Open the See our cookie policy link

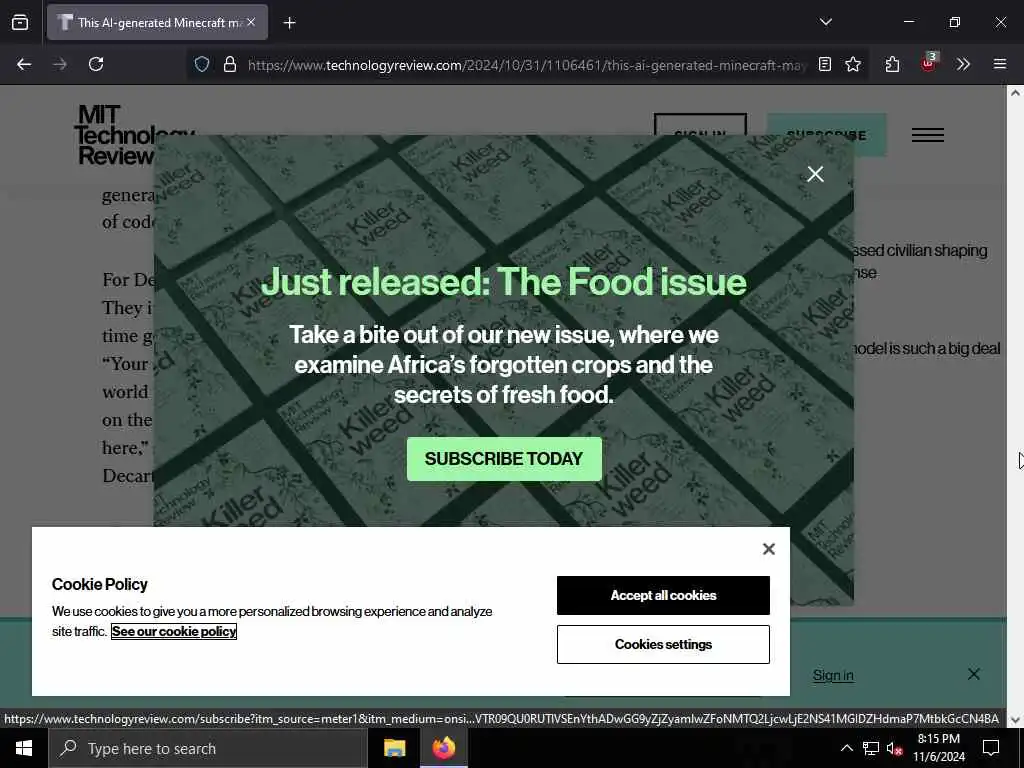tap(174, 632)
